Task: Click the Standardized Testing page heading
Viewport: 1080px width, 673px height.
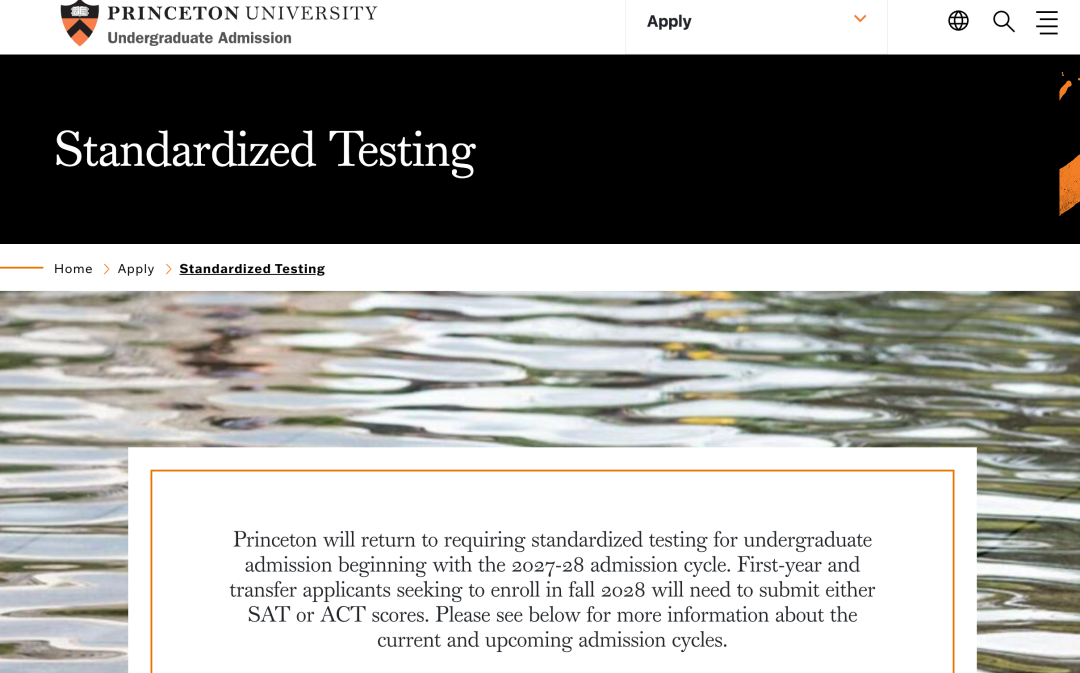Action: [x=265, y=150]
